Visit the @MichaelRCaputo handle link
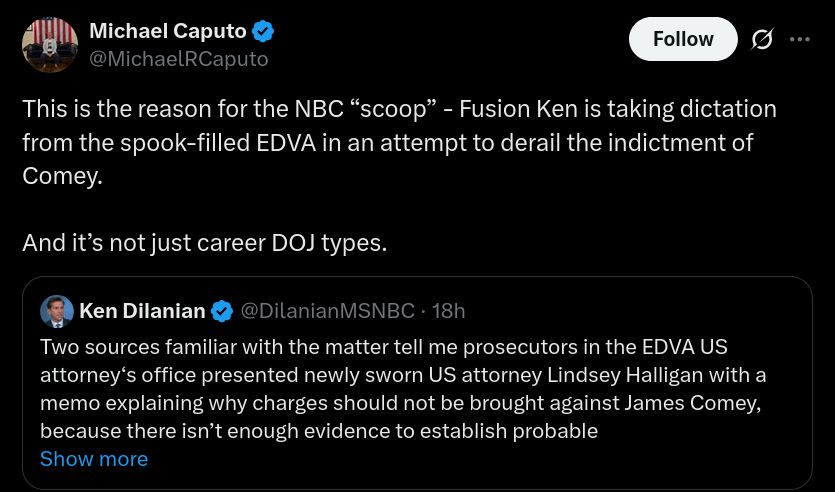The height and width of the screenshot is (492, 835). pos(178,59)
